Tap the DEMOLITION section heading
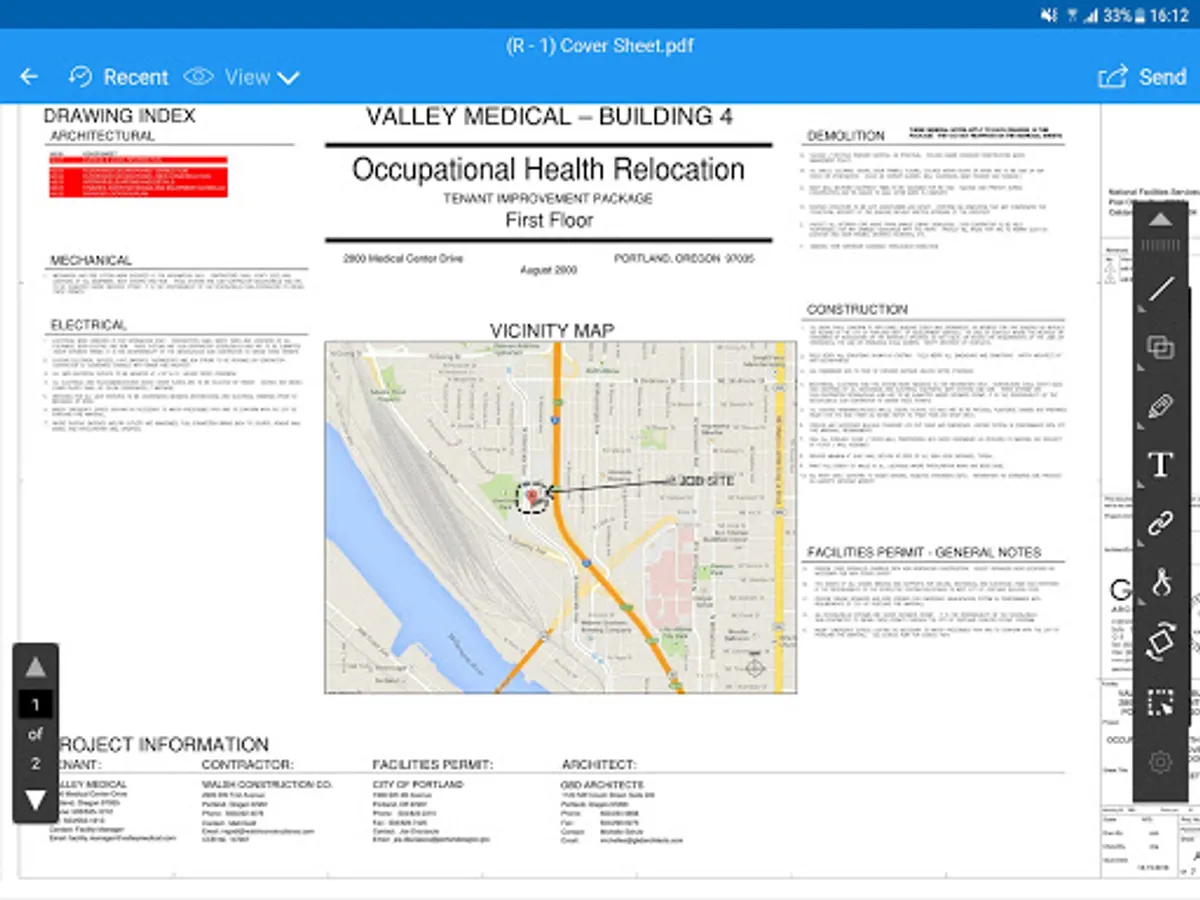The image size is (1200, 900). (846, 135)
